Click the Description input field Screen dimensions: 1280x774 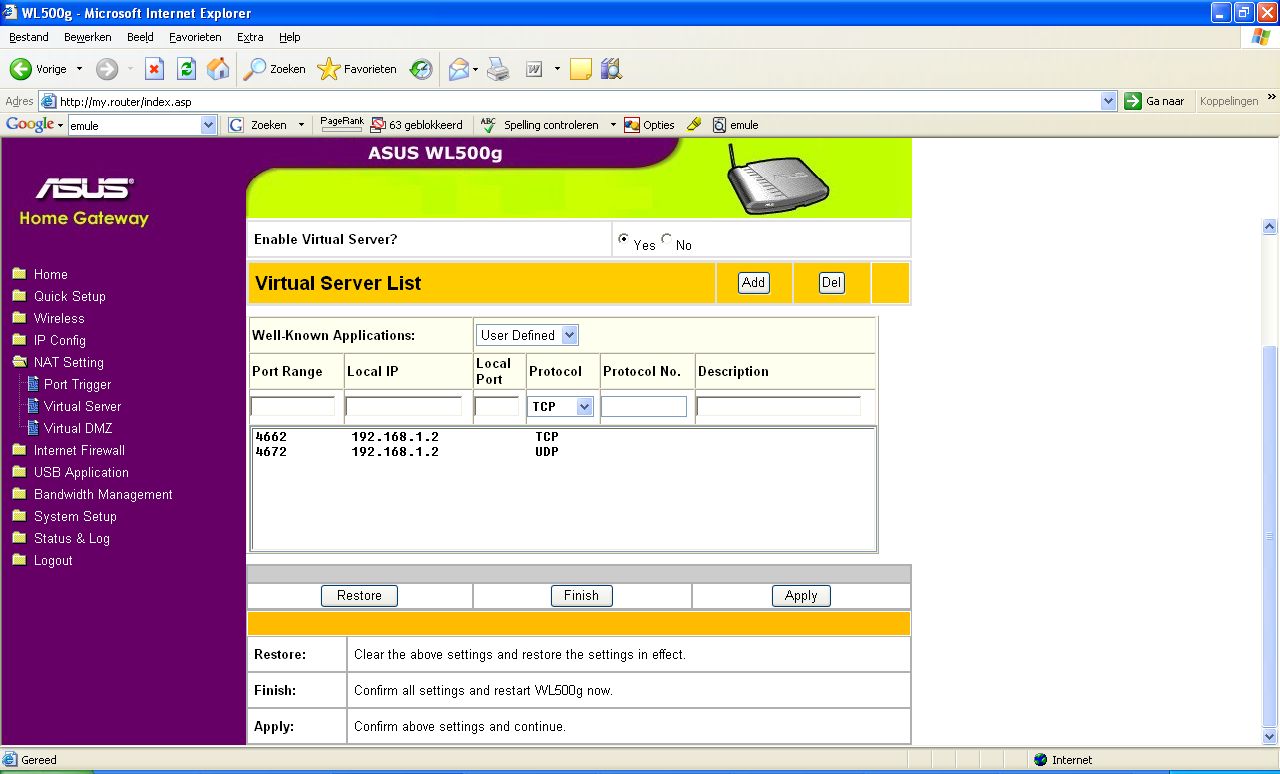(779, 406)
